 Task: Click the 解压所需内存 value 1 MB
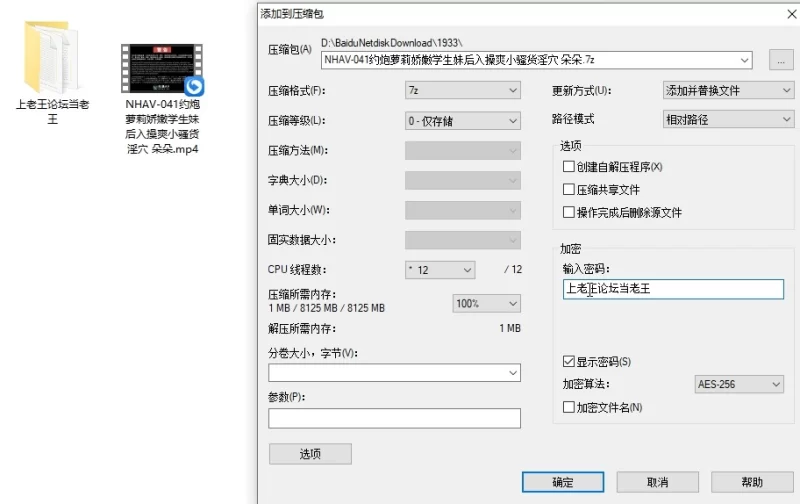(x=510, y=329)
